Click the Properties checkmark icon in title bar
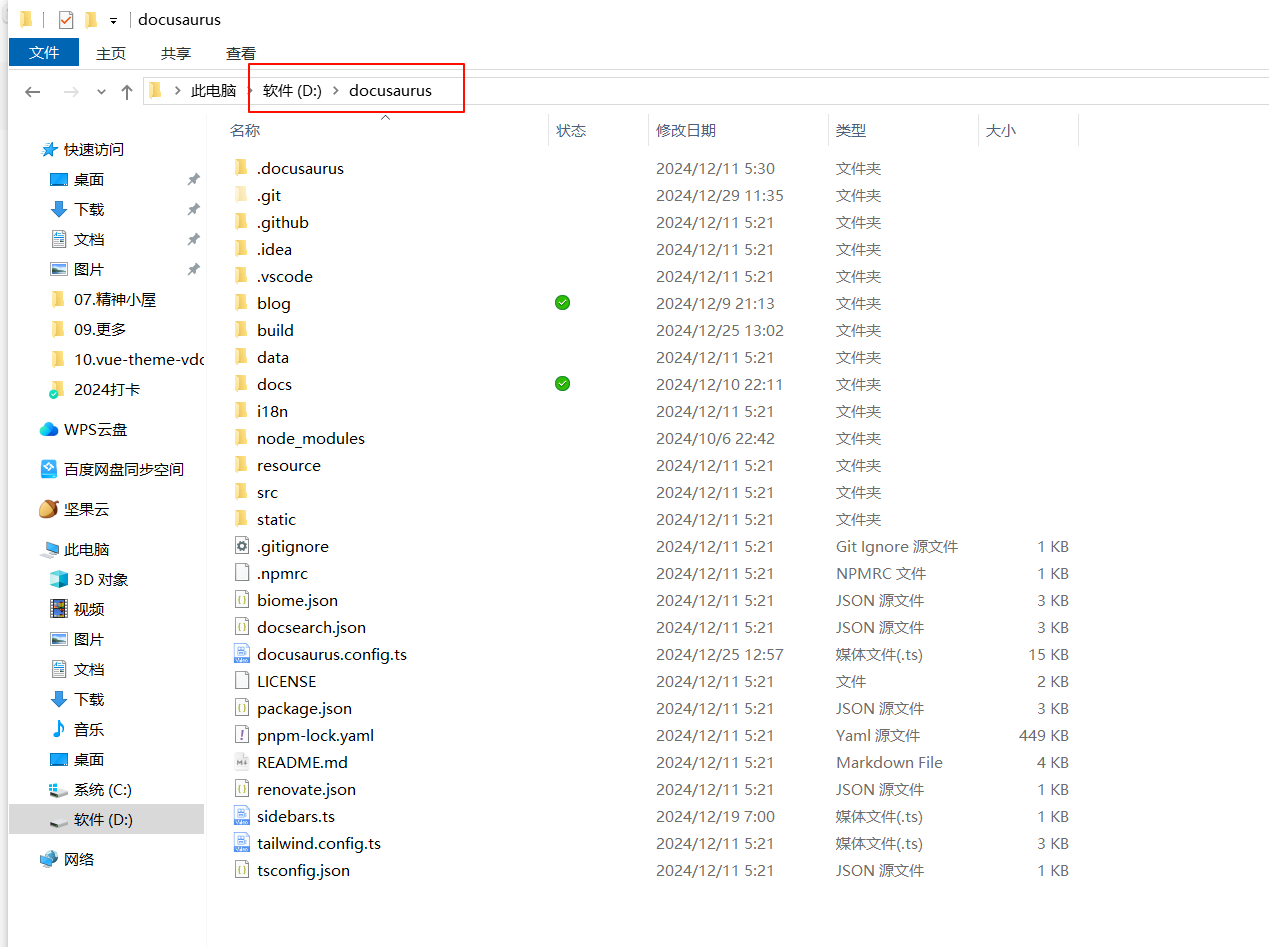1269x947 pixels. click(x=66, y=20)
